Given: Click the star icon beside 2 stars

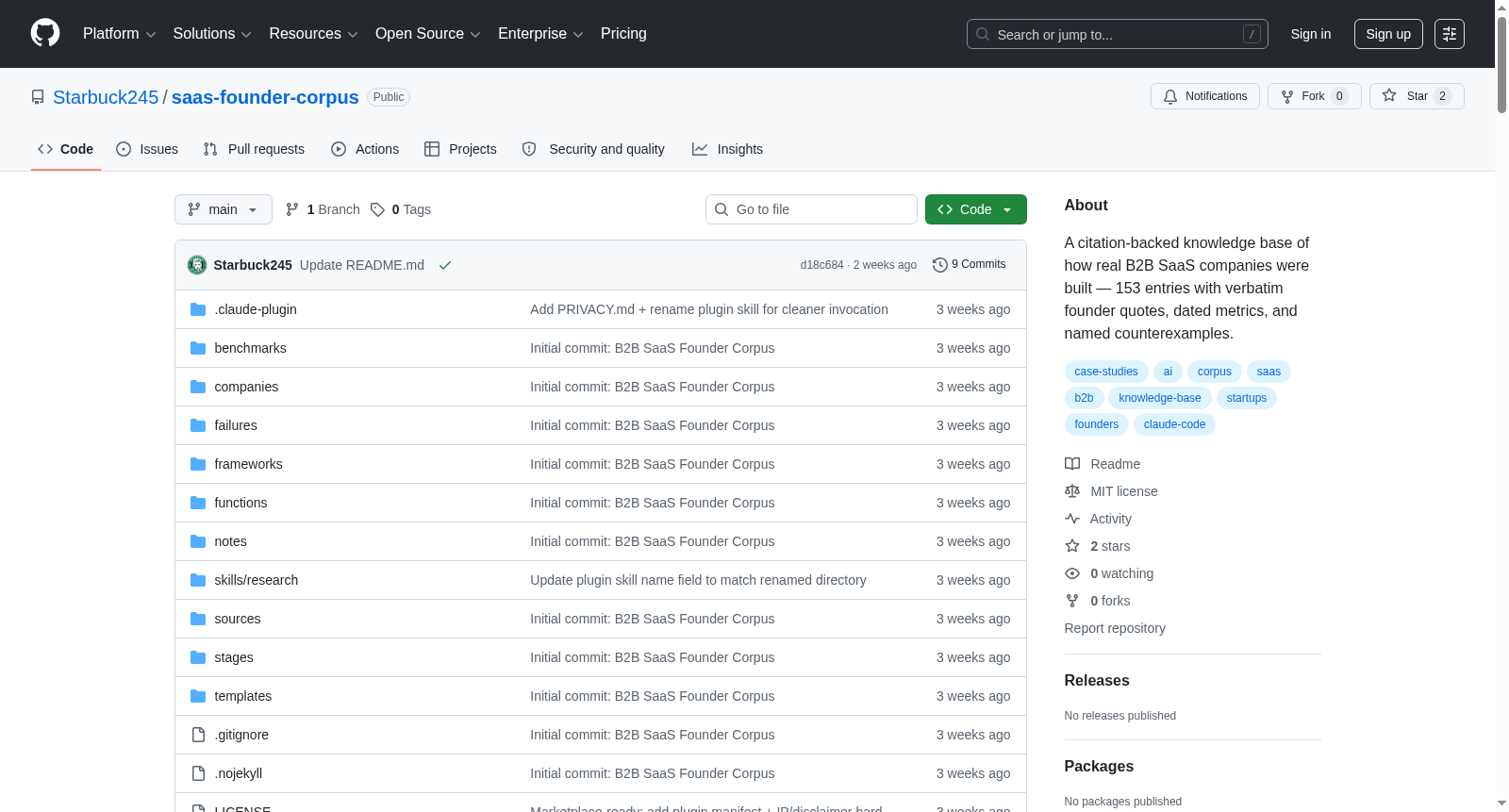Looking at the screenshot, I should click(1072, 546).
